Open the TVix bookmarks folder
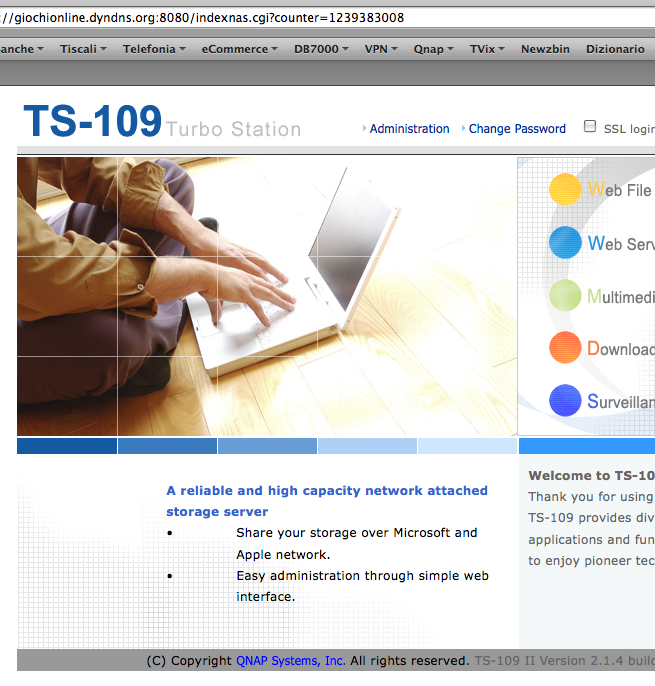Viewport: 655px width, 686px height. click(x=487, y=49)
